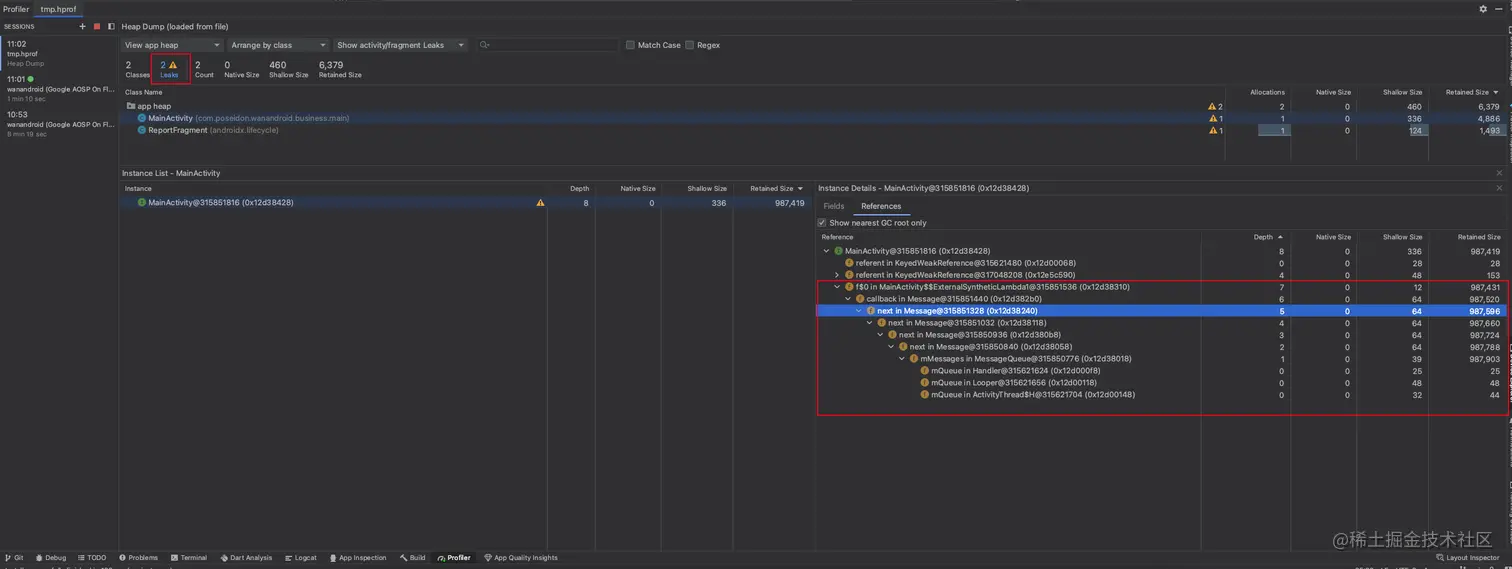Select mQueue in ActivityThread$H@315621704 reference

[1160, 395]
